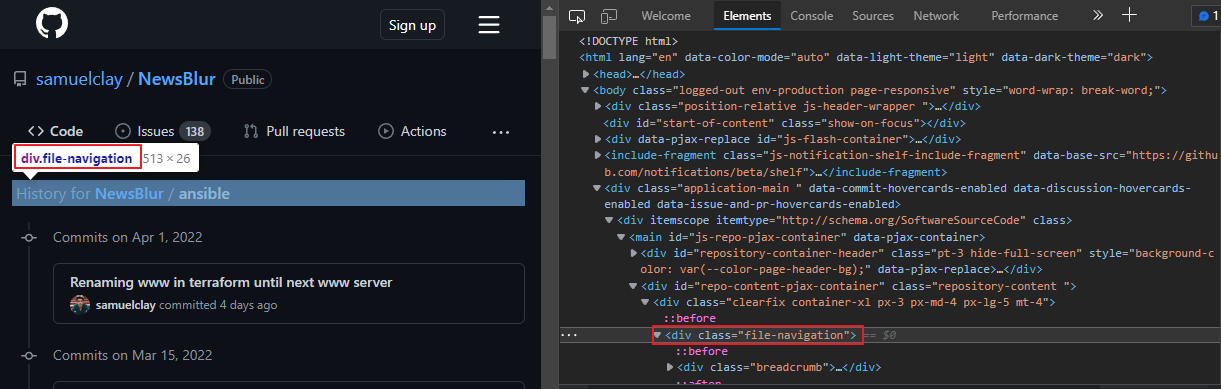Click the DOM row actions ellipsis
Viewport: 1221px width, 389px height.
pos(569,335)
